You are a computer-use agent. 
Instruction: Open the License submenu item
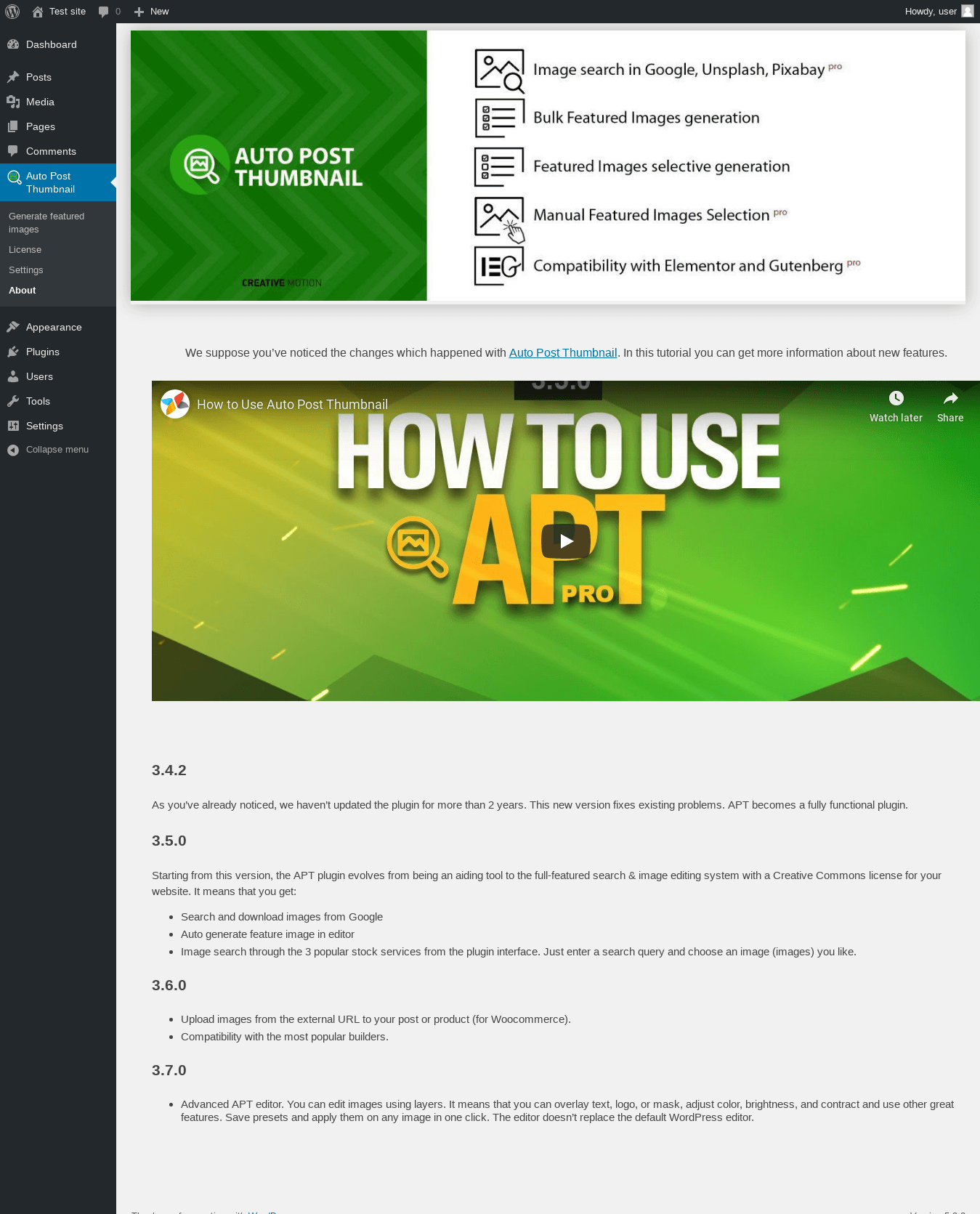coord(25,249)
